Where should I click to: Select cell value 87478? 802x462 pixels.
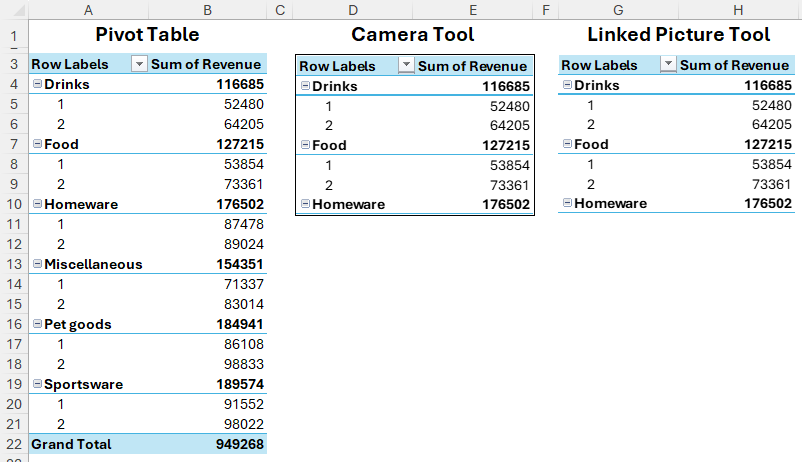(244, 224)
